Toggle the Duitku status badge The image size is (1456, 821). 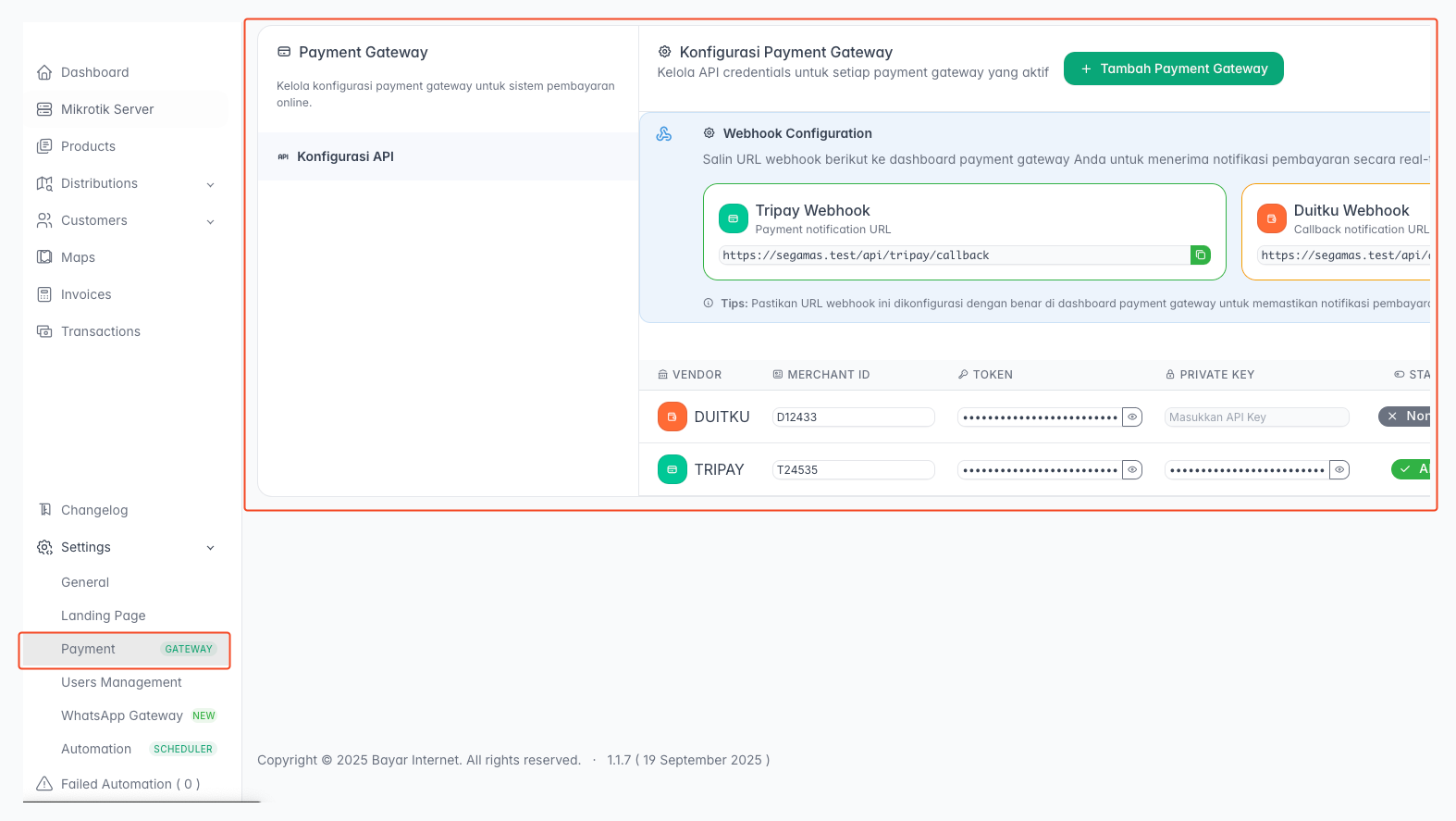click(x=1405, y=417)
